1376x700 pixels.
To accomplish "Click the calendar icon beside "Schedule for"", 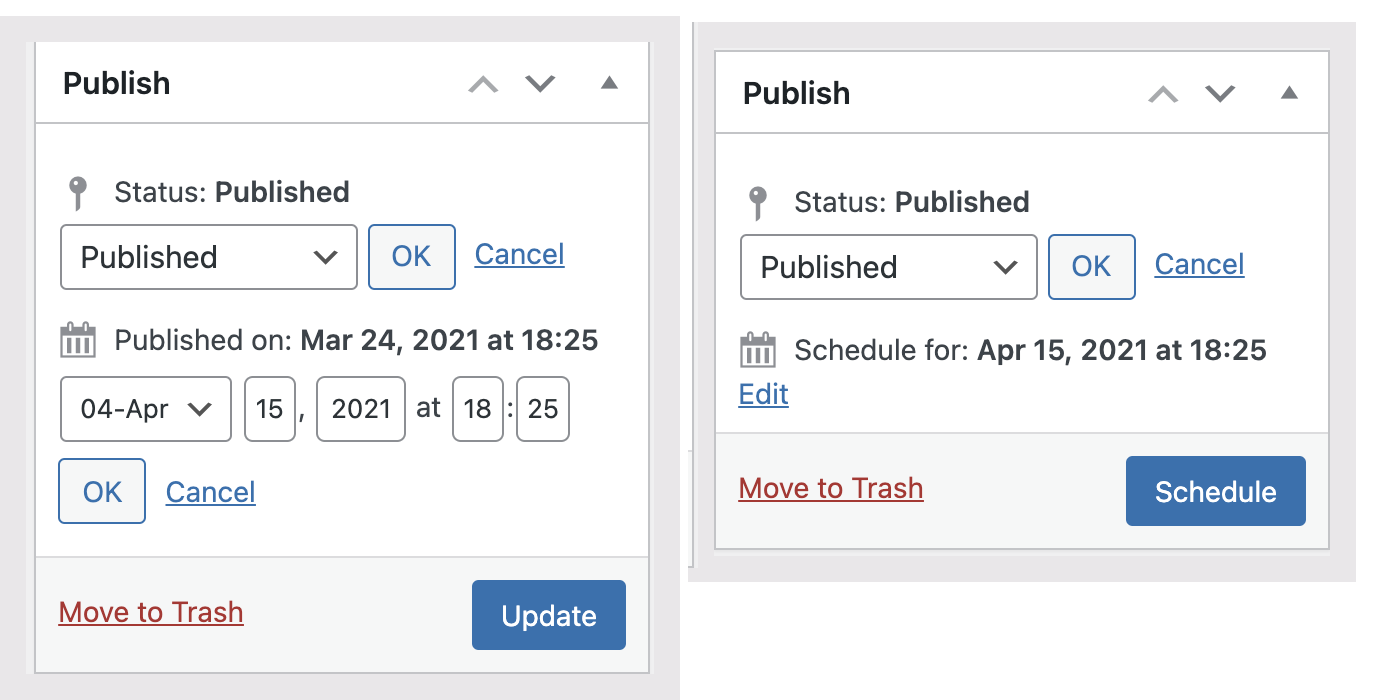I will (x=758, y=350).
